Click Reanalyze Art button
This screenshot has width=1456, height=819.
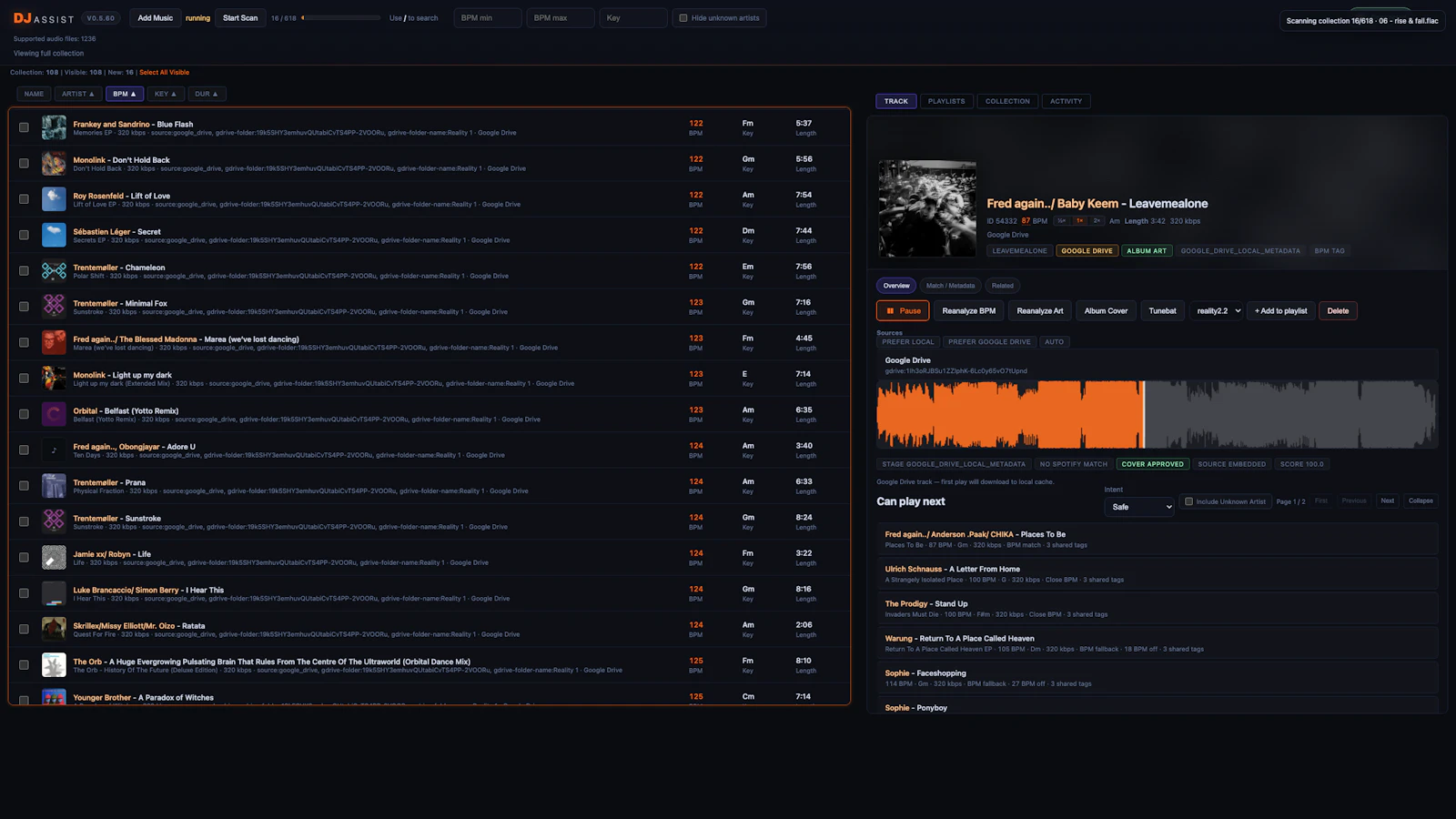(x=1040, y=311)
